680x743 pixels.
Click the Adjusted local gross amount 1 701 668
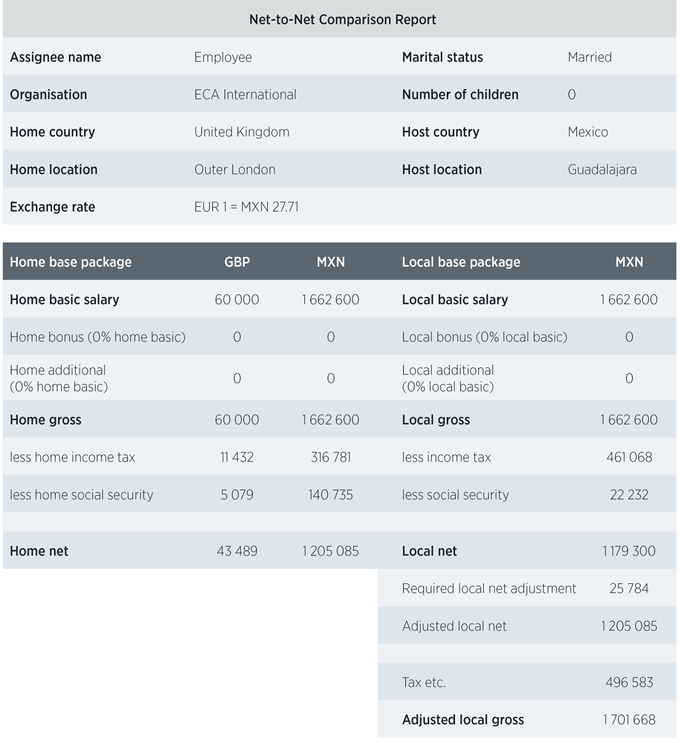(629, 720)
